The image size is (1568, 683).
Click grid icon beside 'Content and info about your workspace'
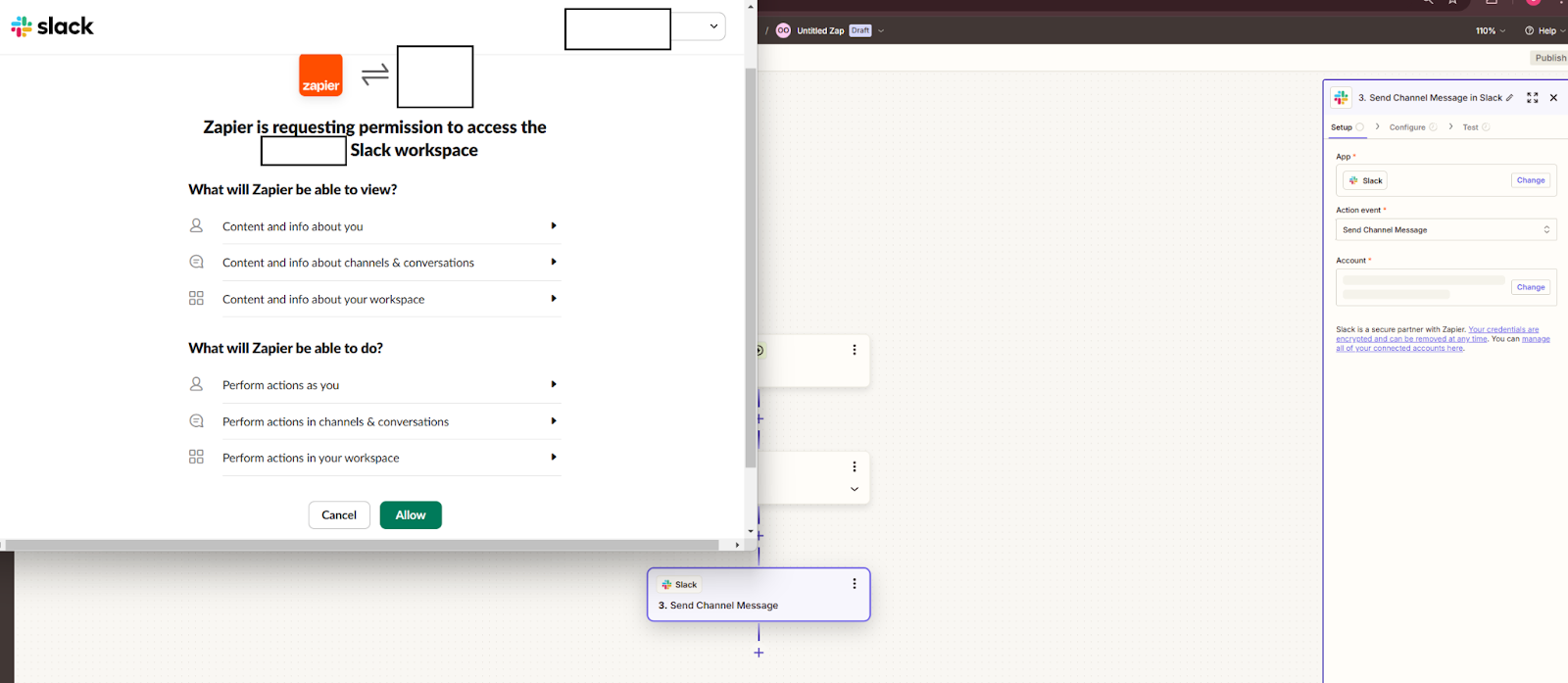pyautogui.click(x=196, y=298)
